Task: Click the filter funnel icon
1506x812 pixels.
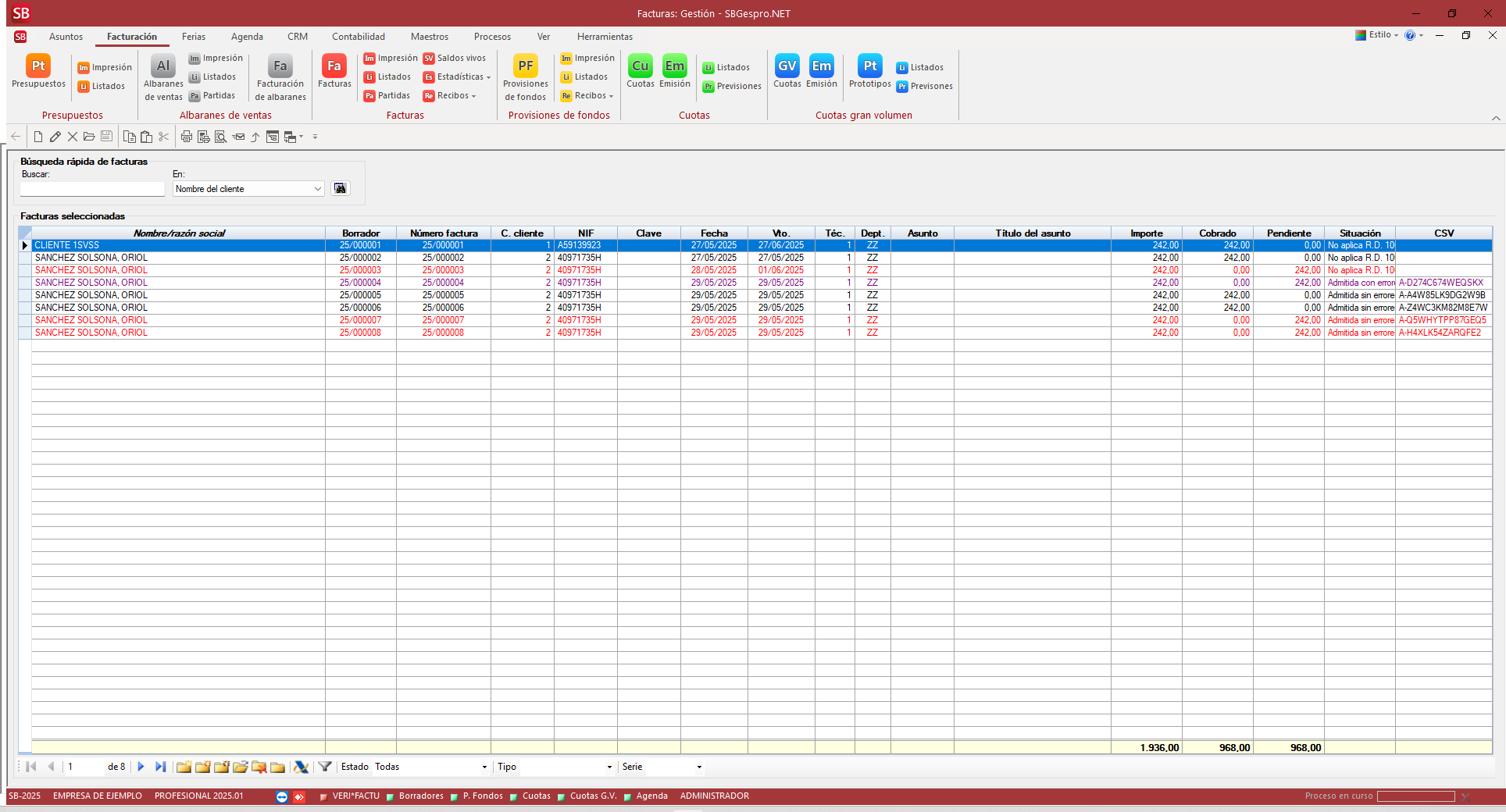Action: (x=325, y=767)
